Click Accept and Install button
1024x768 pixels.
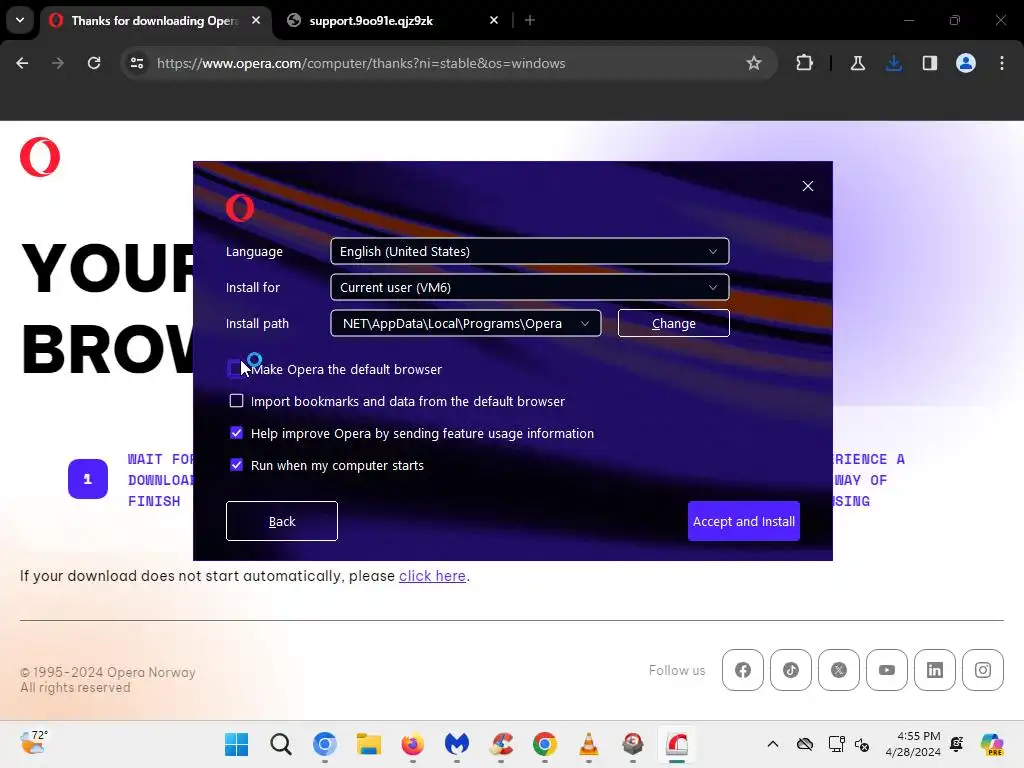743,521
